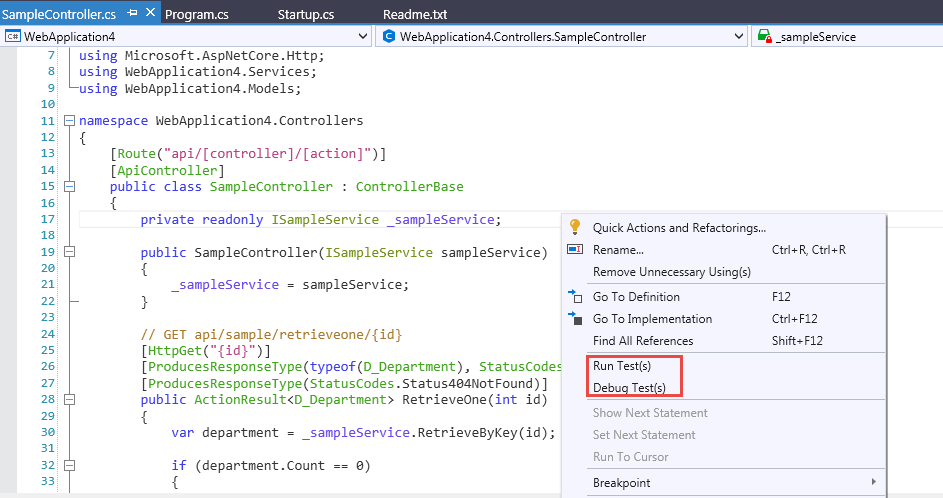The width and height of the screenshot is (943, 498).
Task: Switch to the Program.cs tab
Action: (198, 15)
